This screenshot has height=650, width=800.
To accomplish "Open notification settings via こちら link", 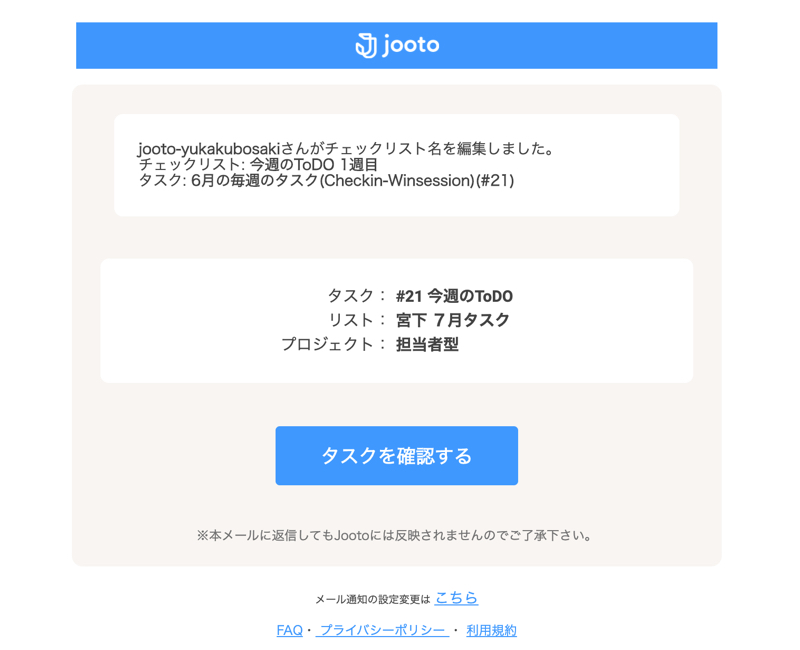I will [456, 597].
